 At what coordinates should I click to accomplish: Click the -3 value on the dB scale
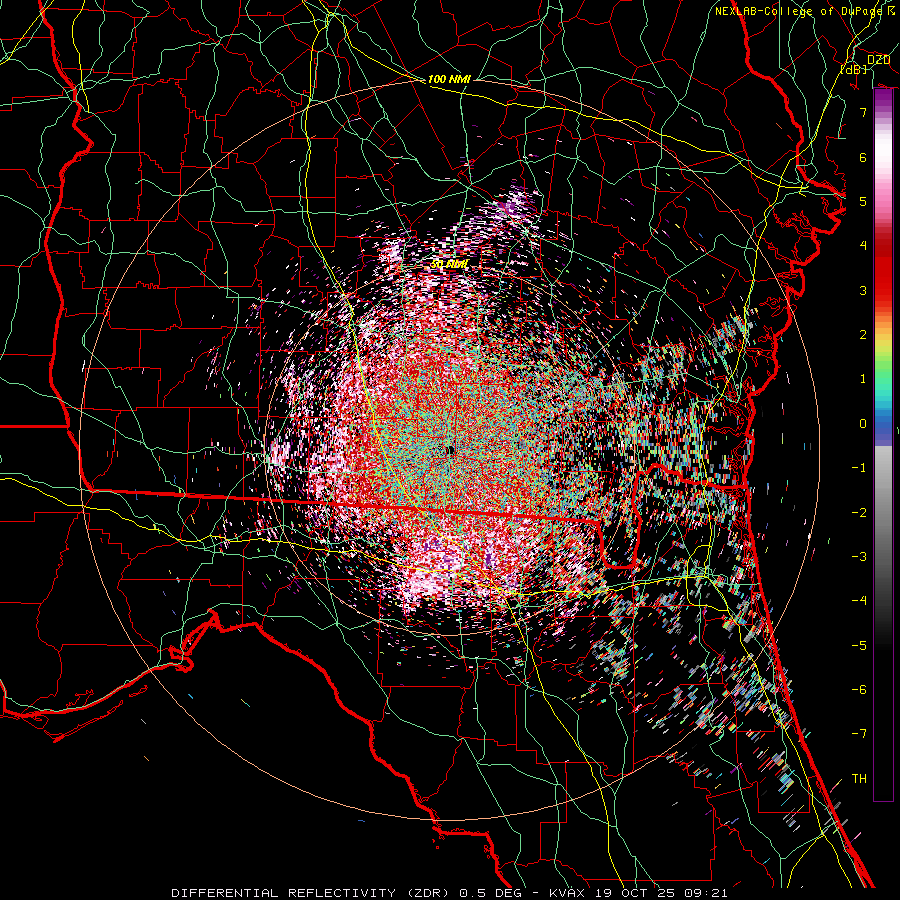[x=859, y=556]
